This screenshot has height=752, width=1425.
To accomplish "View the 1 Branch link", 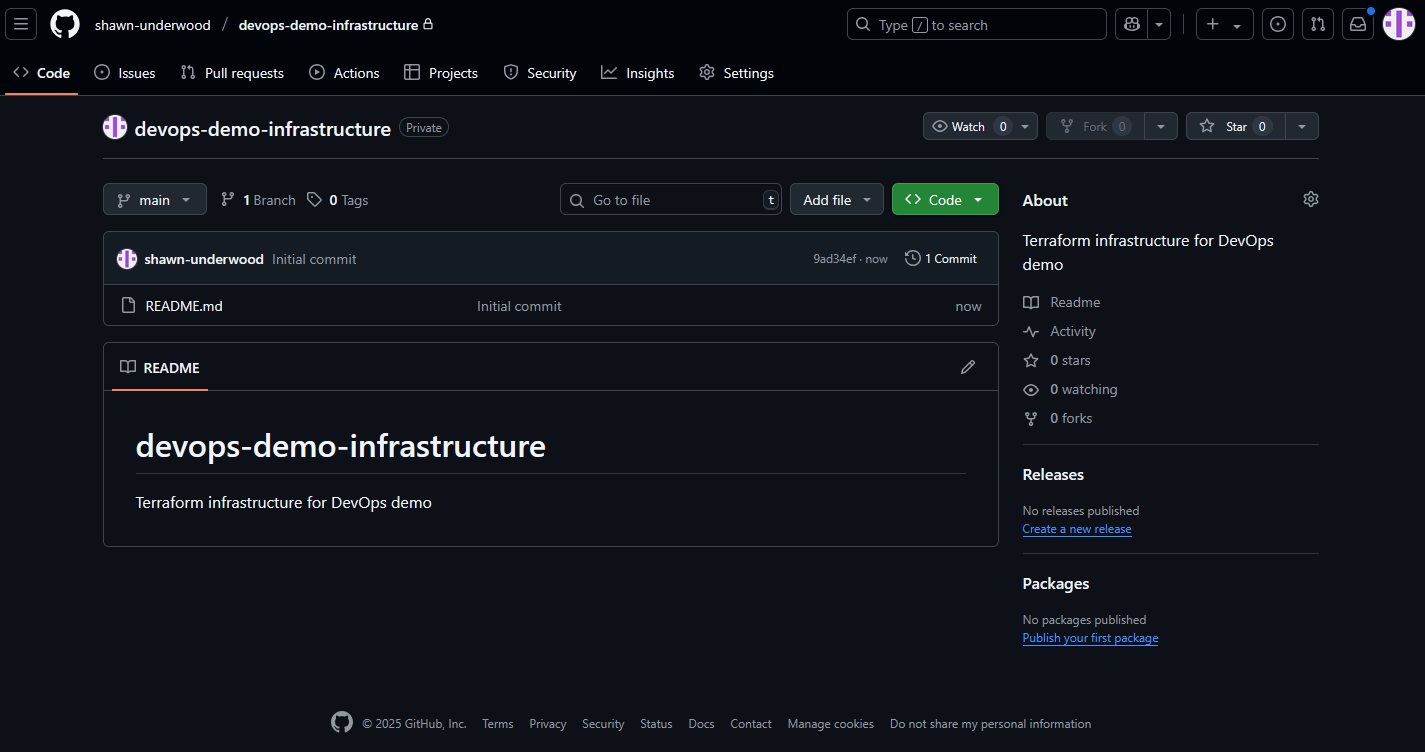I will [x=258, y=200].
